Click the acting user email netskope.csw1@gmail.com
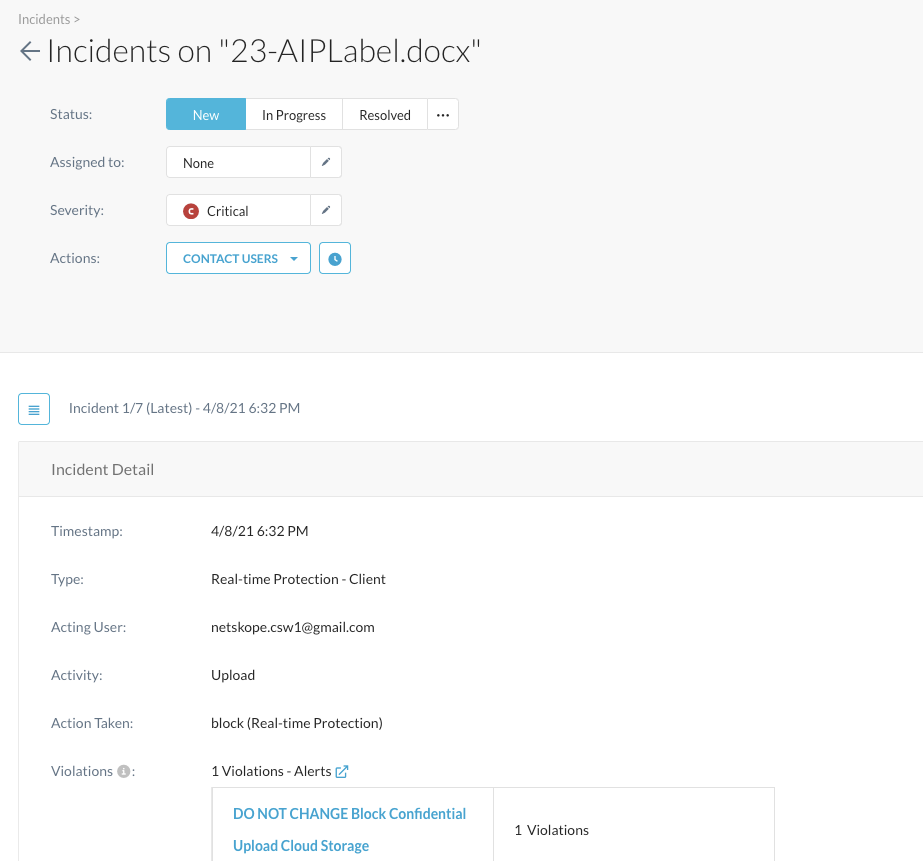The height and width of the screenshot is (861, 923). coord(292,627)
